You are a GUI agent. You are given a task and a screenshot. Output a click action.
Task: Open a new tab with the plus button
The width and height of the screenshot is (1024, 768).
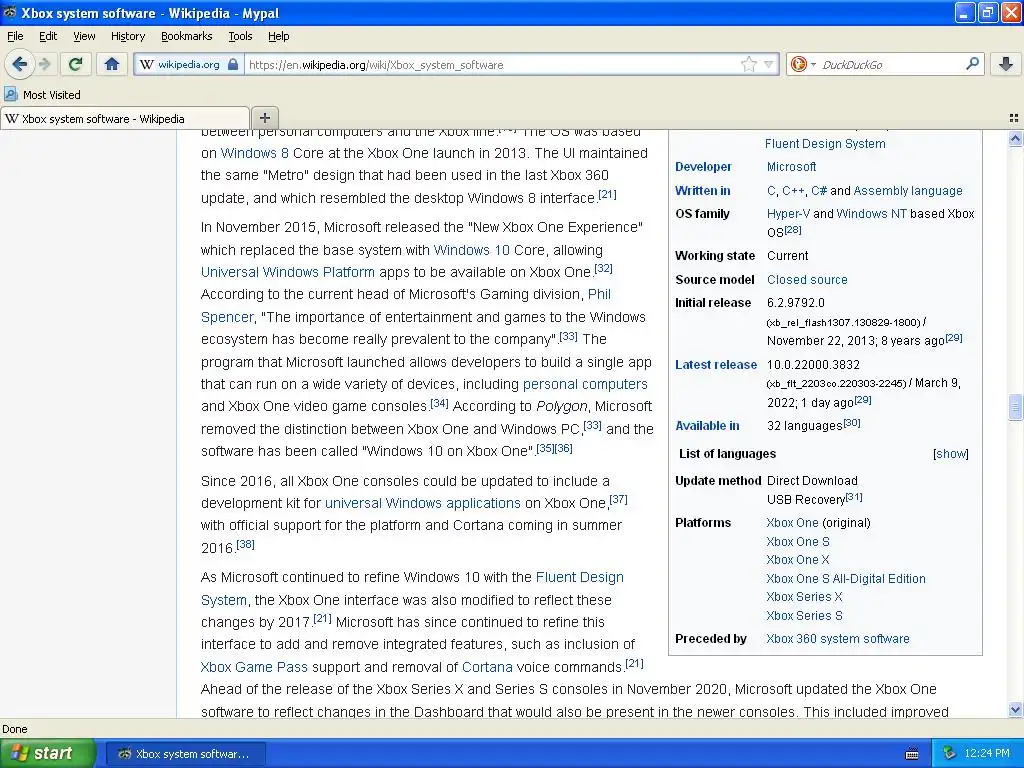pyautogui.click(x=264, y=118)
